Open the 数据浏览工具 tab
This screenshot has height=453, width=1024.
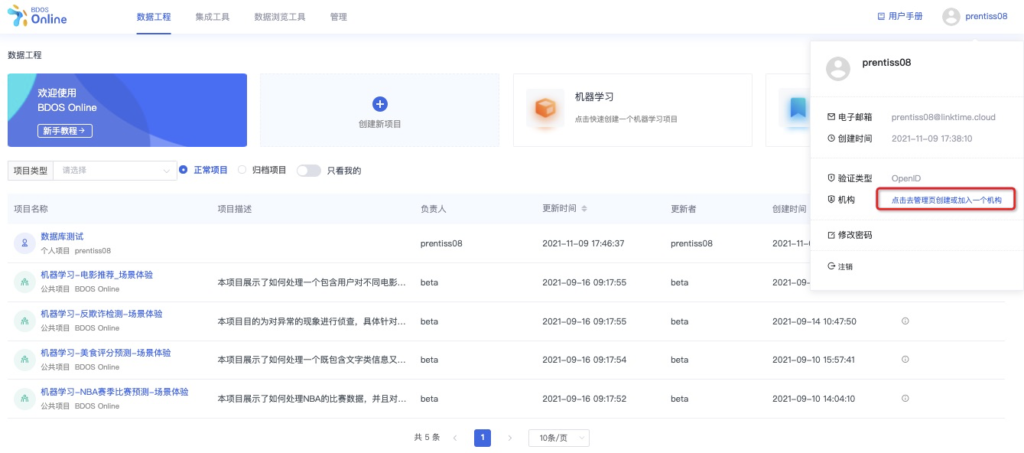click(x=280, y=17)
